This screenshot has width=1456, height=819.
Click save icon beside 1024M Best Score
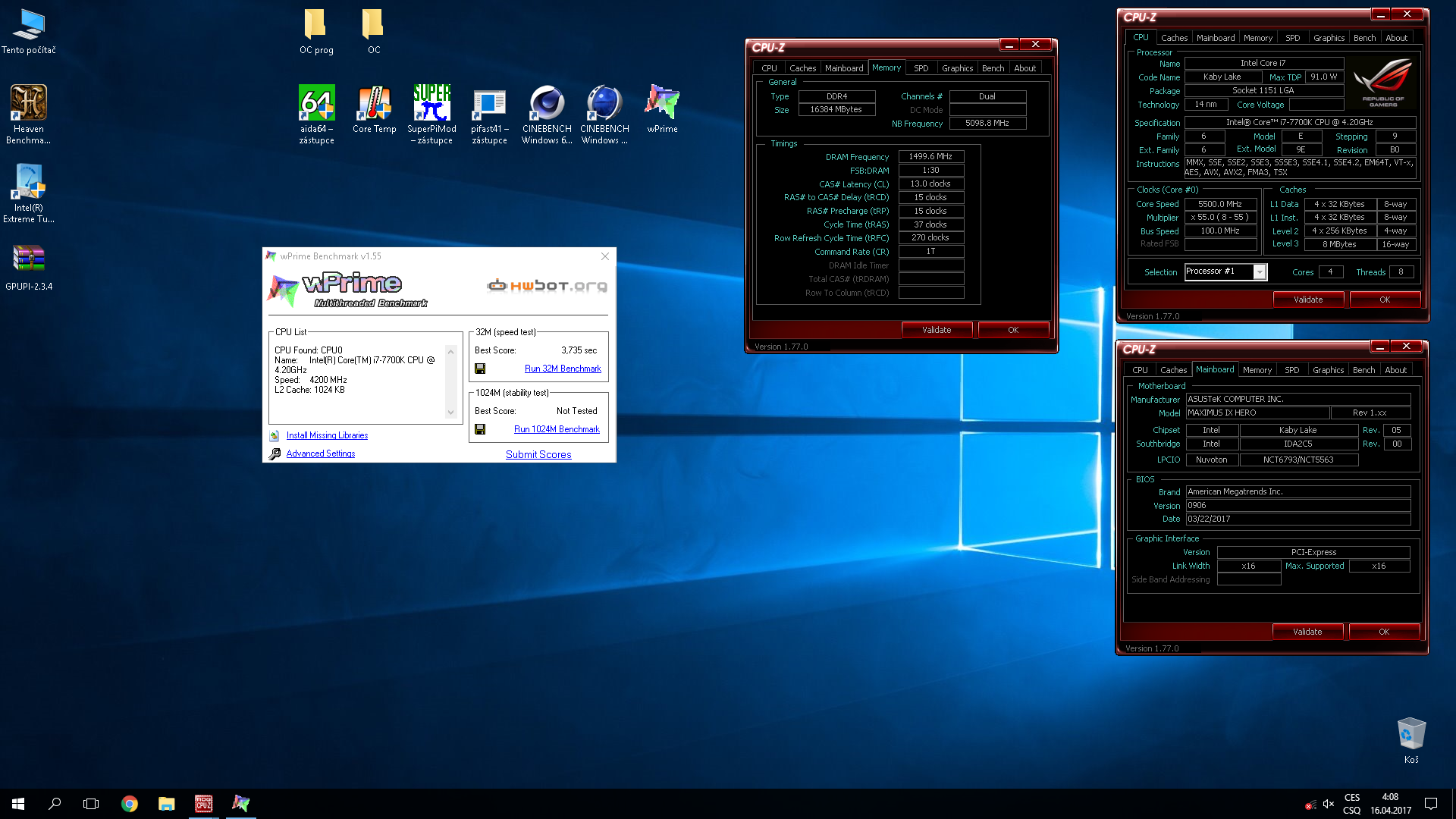(480, 429)
